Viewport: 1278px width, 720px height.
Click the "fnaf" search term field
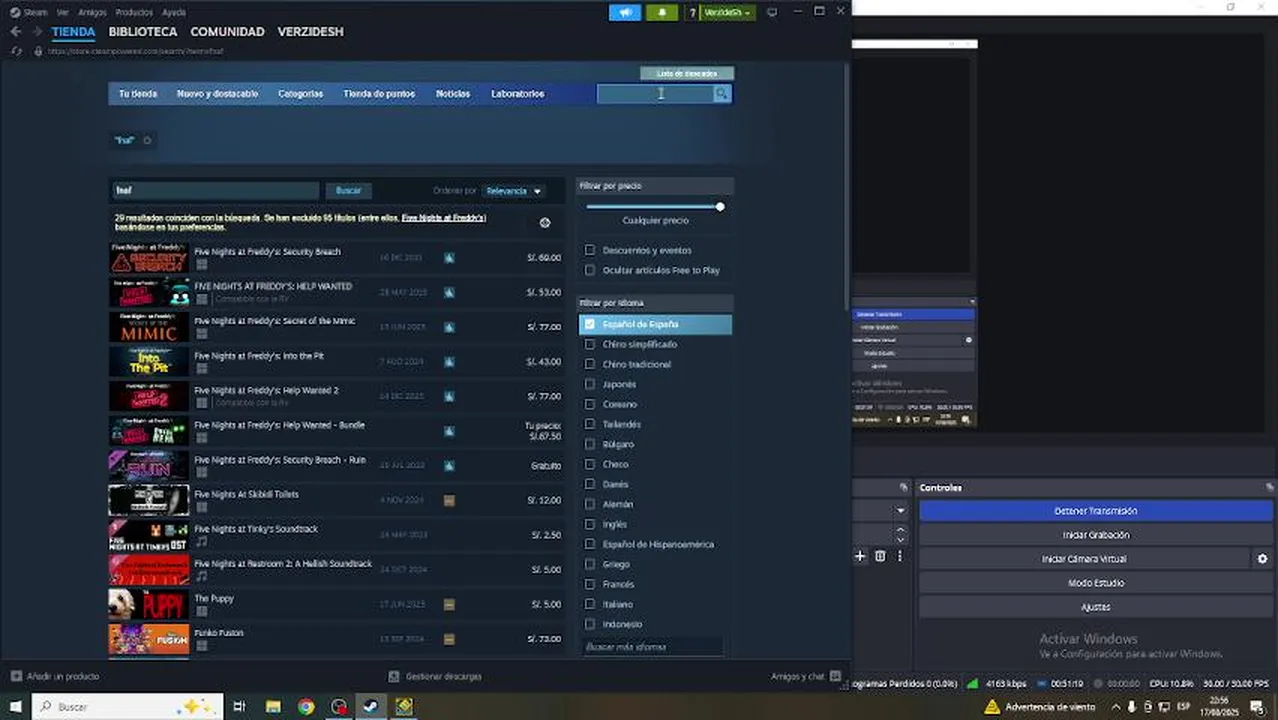click(x=214, y=191)
